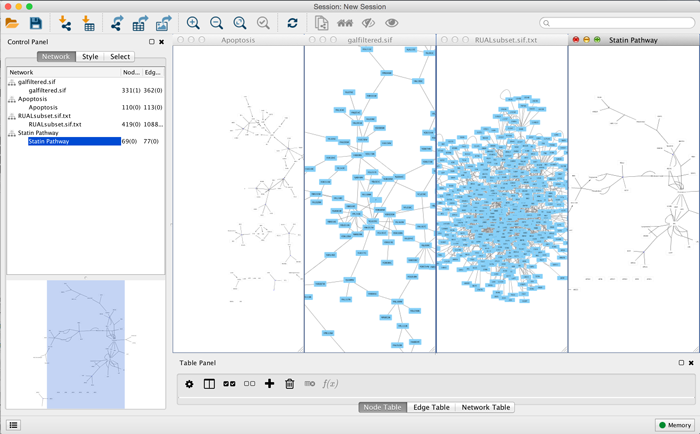Click the first neighbors selection icon
Viewport: 700px width, 434px height.
345,23
